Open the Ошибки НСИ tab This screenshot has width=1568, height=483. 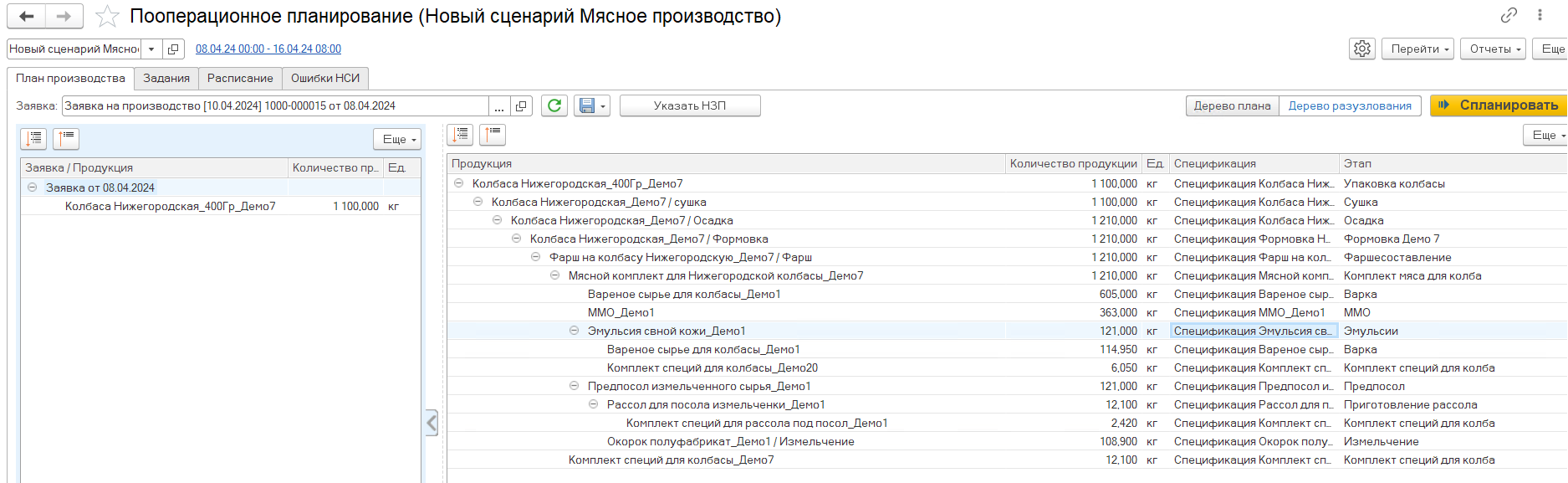click(x=324, y=78)
